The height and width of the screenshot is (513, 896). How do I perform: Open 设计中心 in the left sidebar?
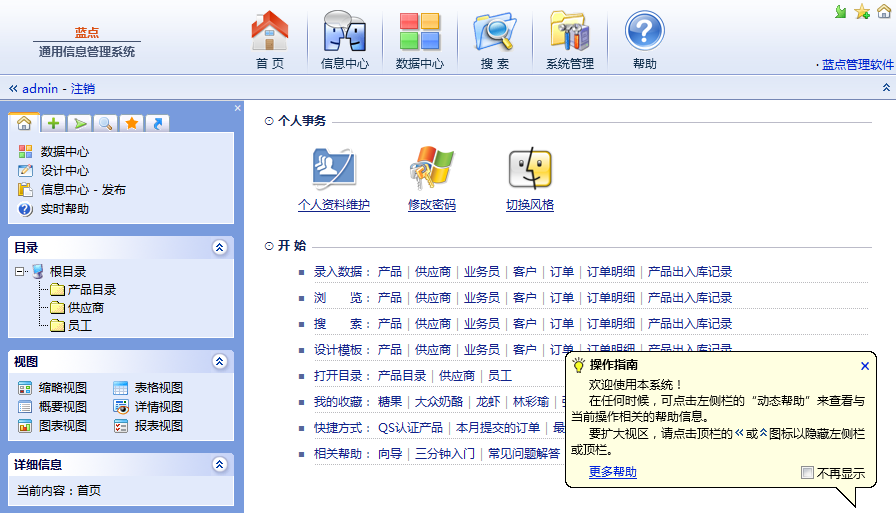point(54,170)
